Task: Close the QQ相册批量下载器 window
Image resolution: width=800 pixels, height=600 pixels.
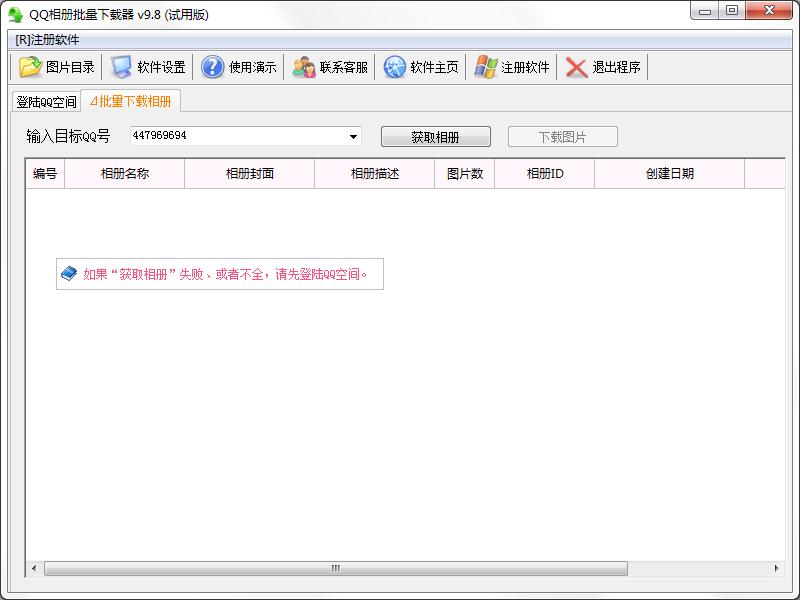Action: [769, 11]
